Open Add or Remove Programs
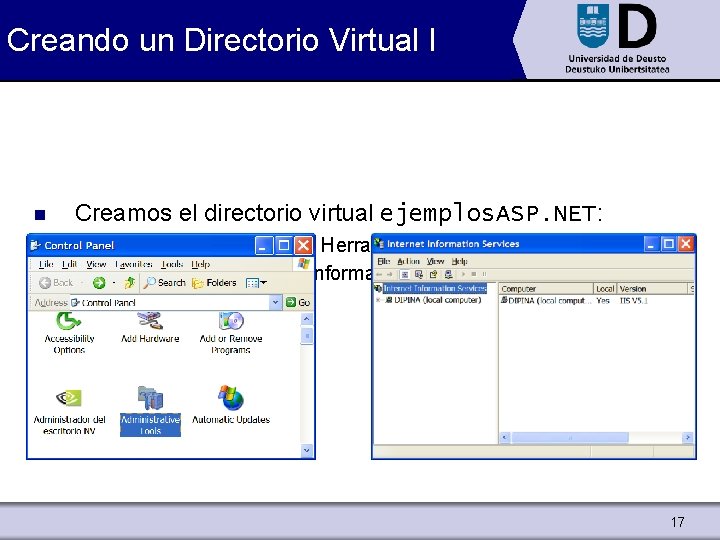720x540 pixels. [x=231, y=333]
